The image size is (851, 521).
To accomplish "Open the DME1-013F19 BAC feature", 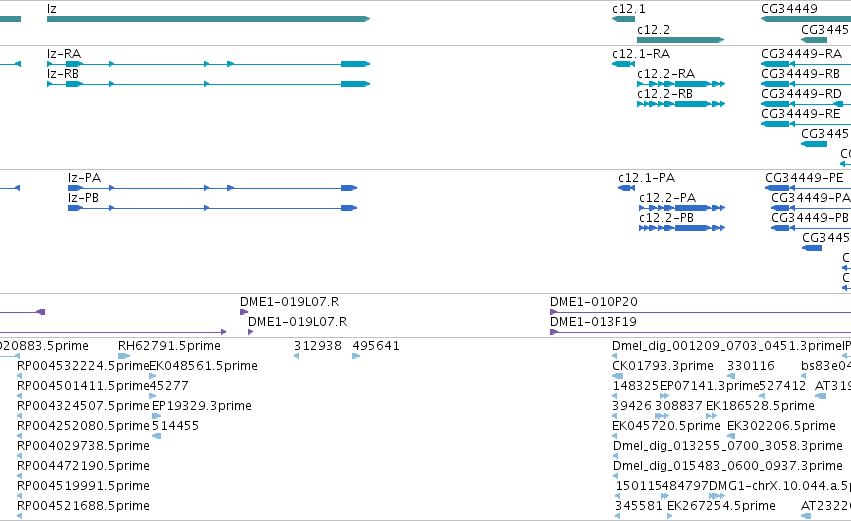I will point(700,332).
